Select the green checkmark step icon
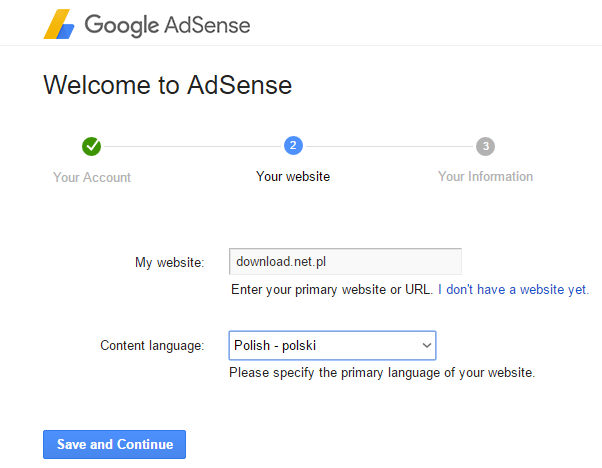The image size is (602, 468). click(91, 146)
